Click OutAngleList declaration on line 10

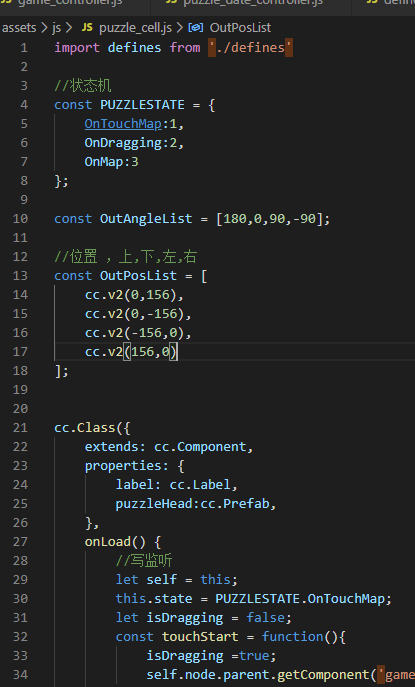(x=146, y=219)
